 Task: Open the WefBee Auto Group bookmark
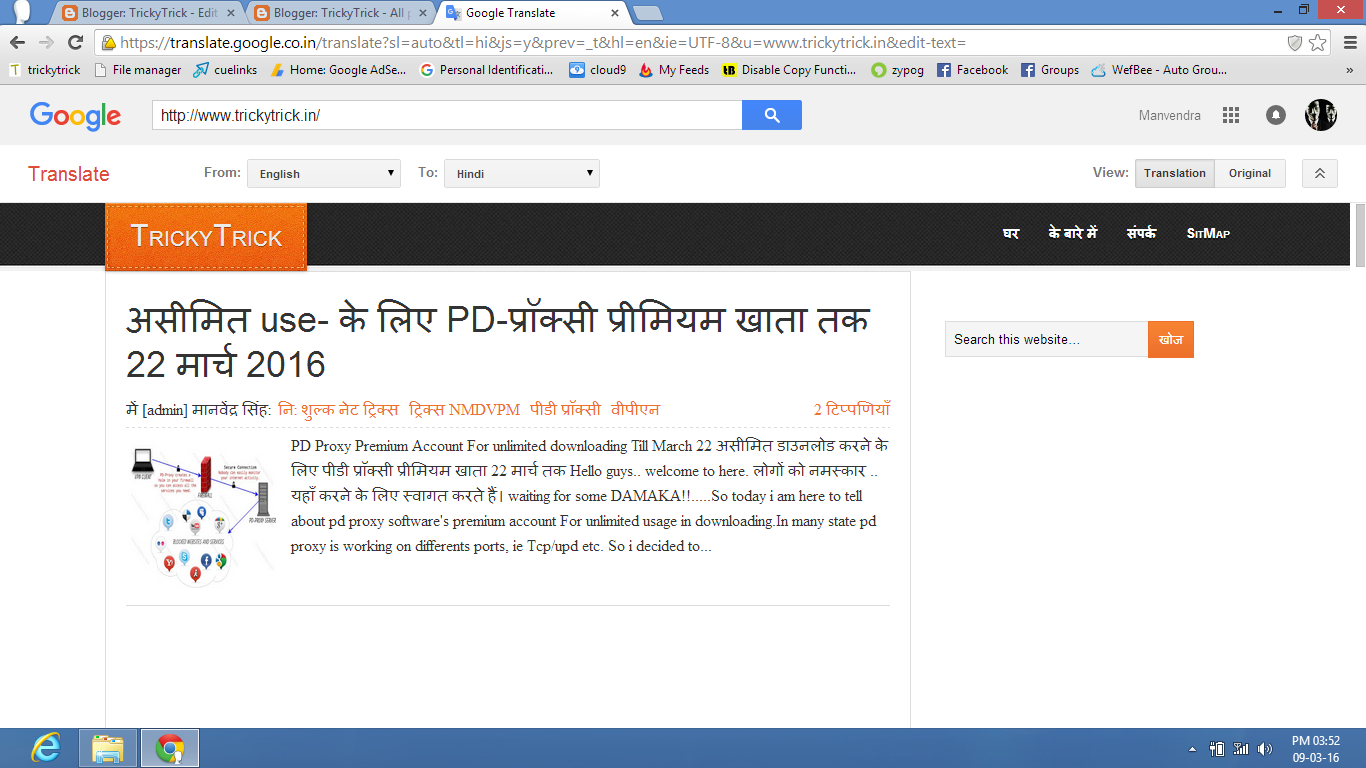pyautogui.click(x=1159, y=70)
